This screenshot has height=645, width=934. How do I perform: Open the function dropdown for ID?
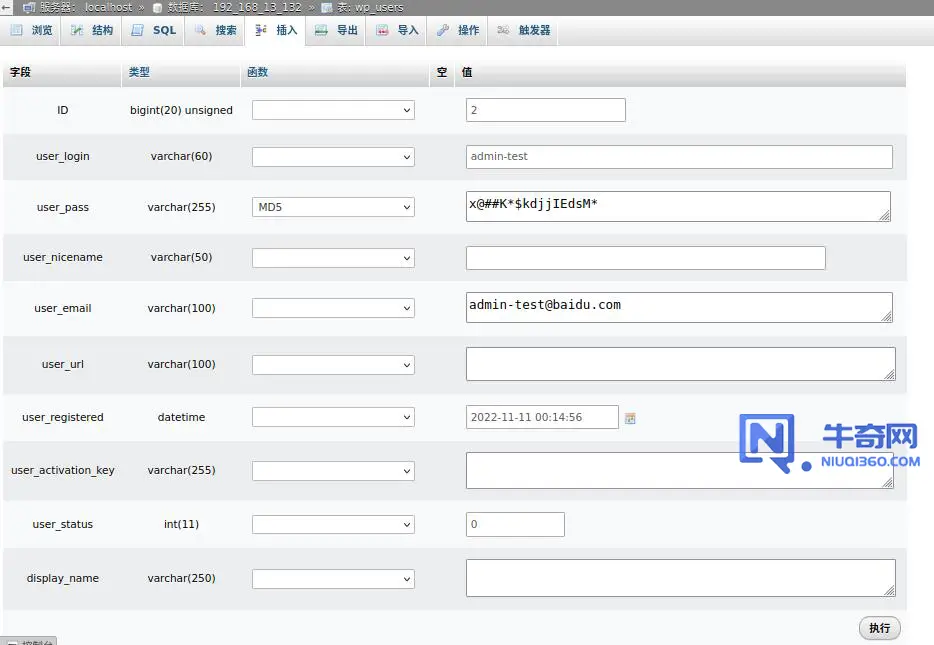click(x=333, y=110)
